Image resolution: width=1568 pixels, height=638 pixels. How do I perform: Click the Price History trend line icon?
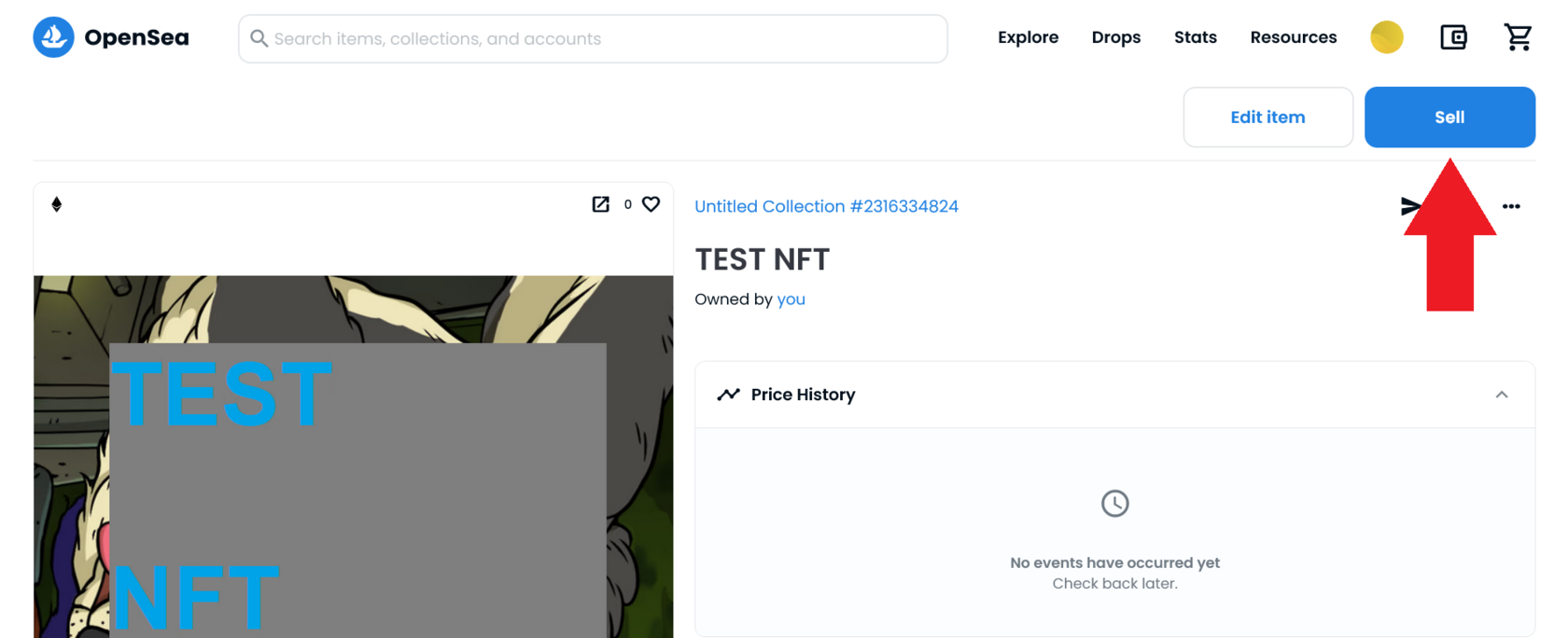click(728, 395)
